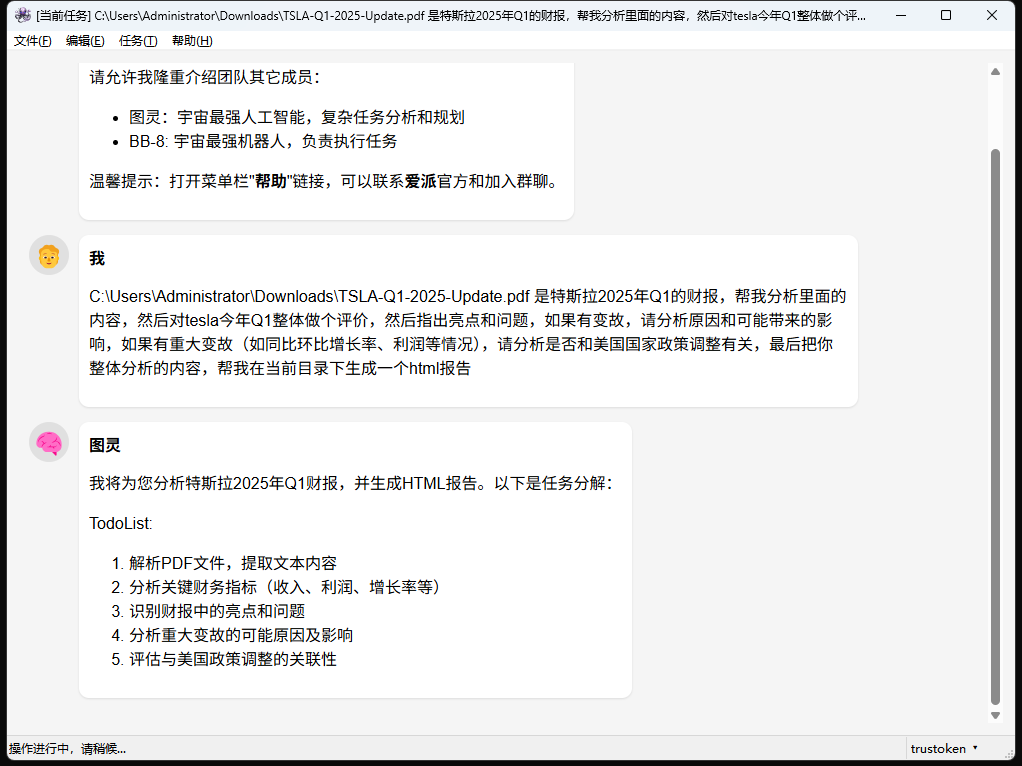1022x766 pixels.
Task: Click todo item 分析关键财务指标
Action: coord(287,587)
